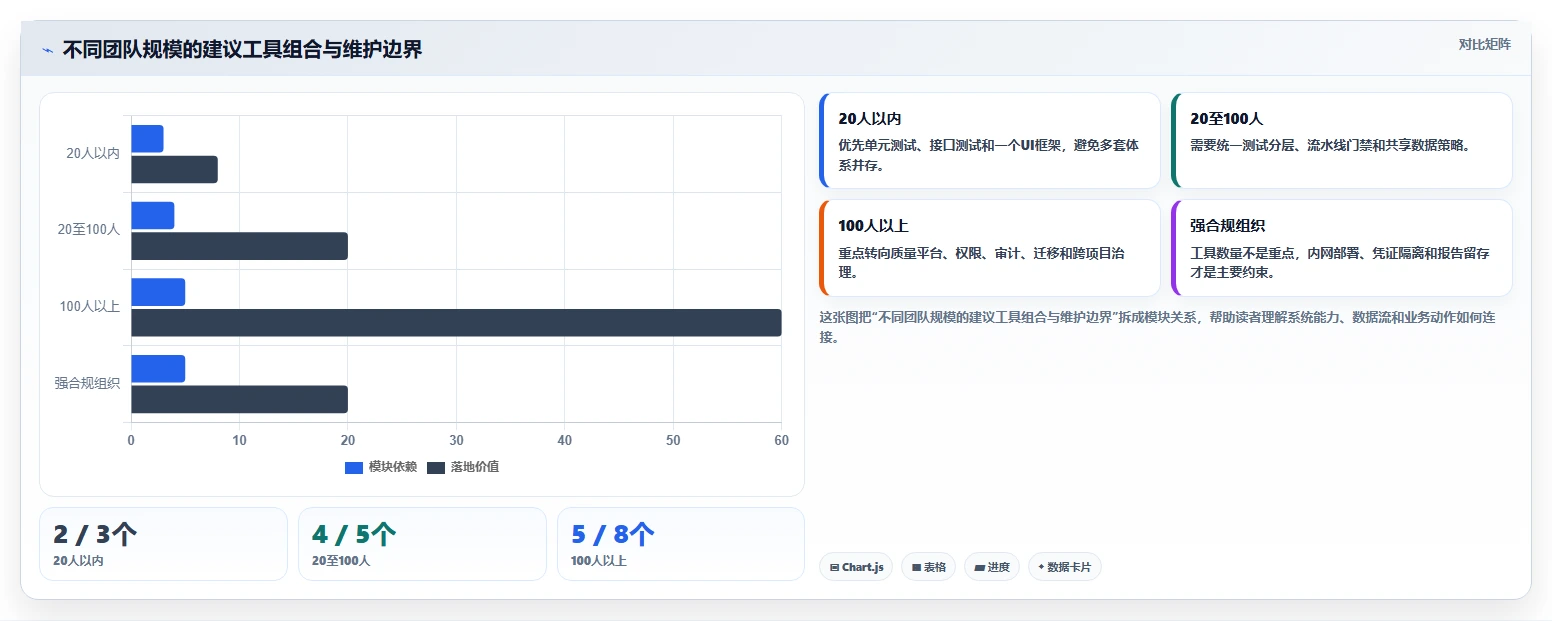The height and width of the screenshot is (621, 1552).
Task: Click the 2 / 3个 stat value
Action: pyautogui.click(x=95, y=535)
